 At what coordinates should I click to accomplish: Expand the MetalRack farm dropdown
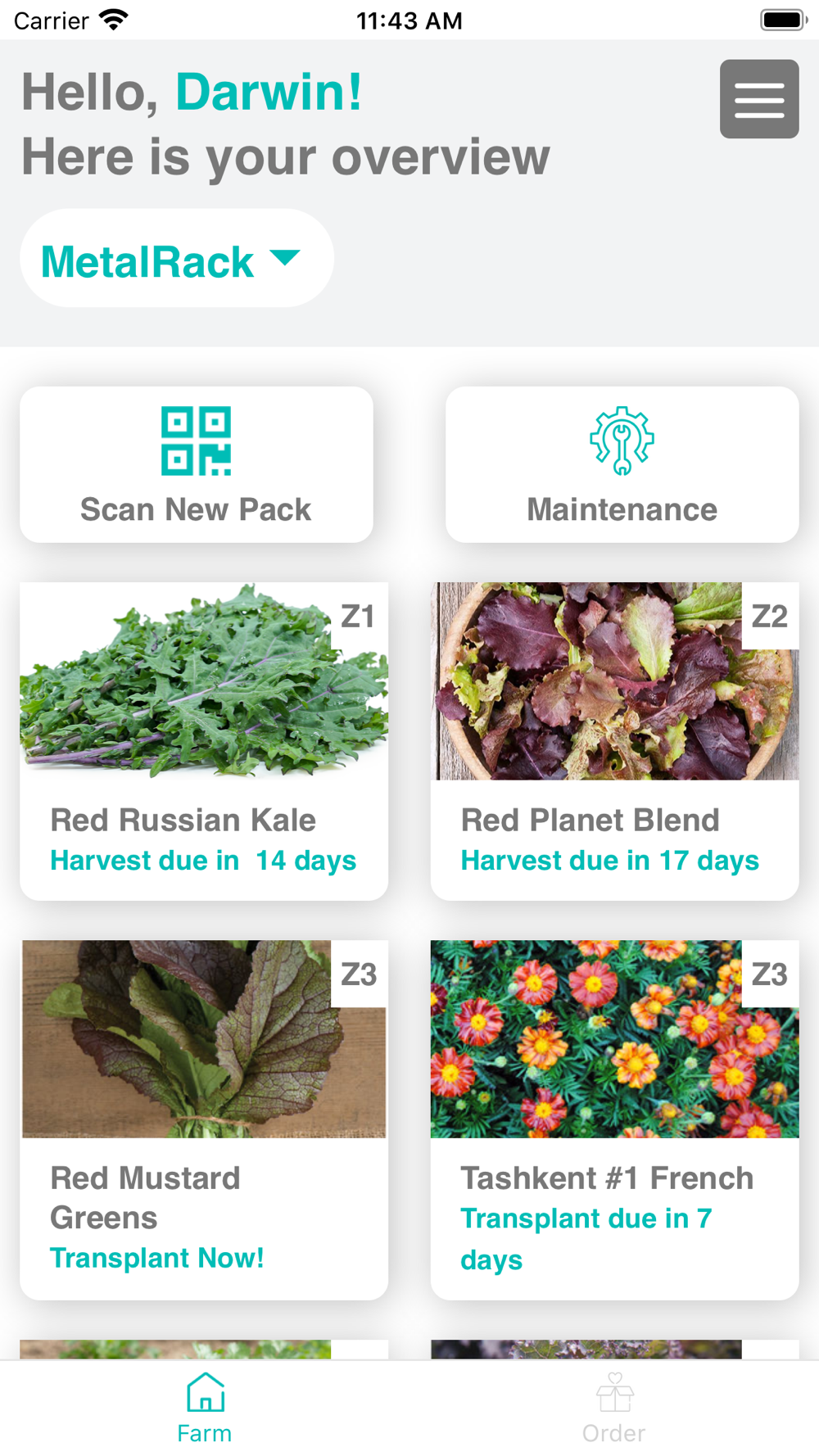[147, 261]
